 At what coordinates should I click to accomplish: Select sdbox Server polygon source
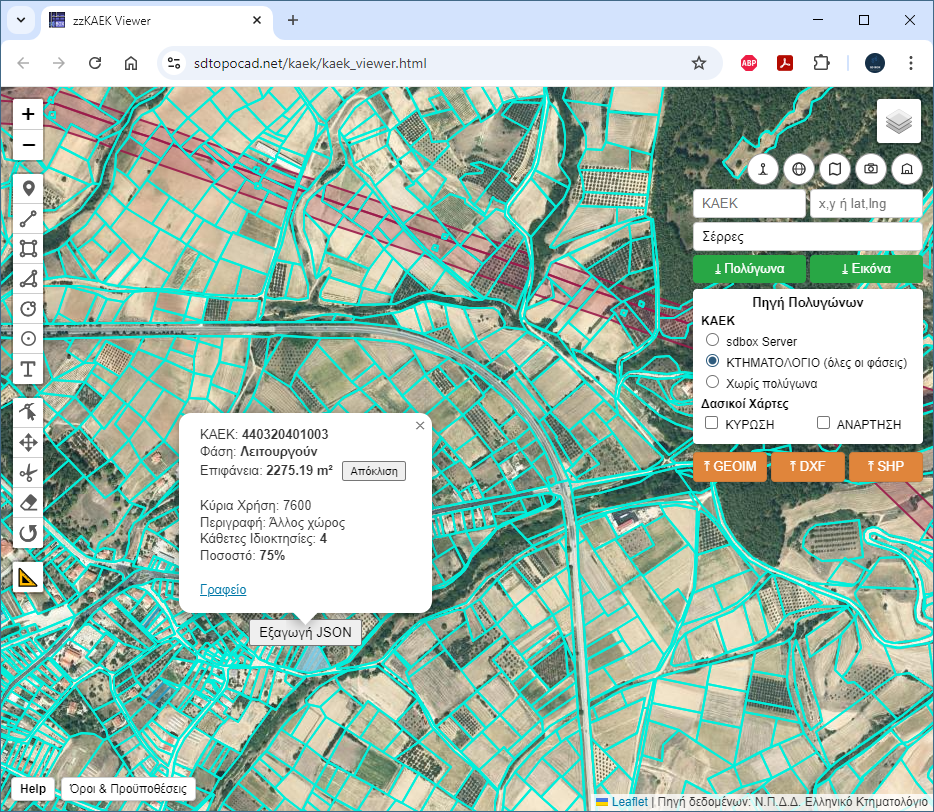713,341
